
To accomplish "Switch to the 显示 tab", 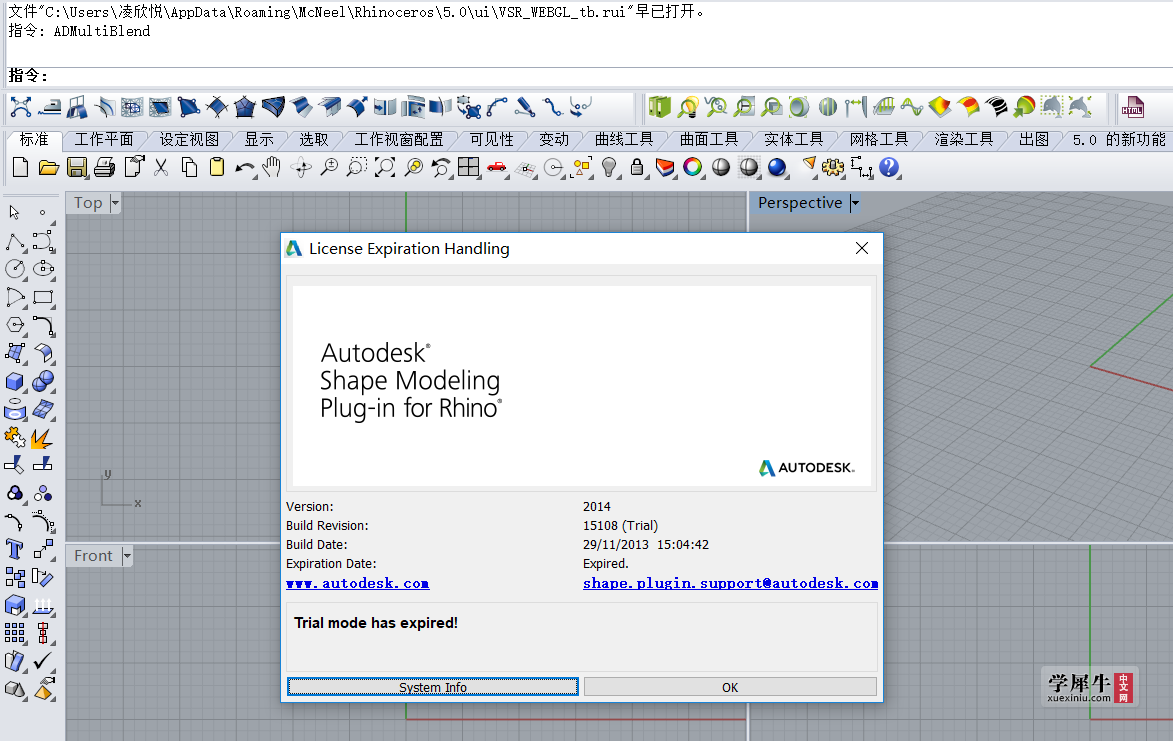I will [259, 140].
